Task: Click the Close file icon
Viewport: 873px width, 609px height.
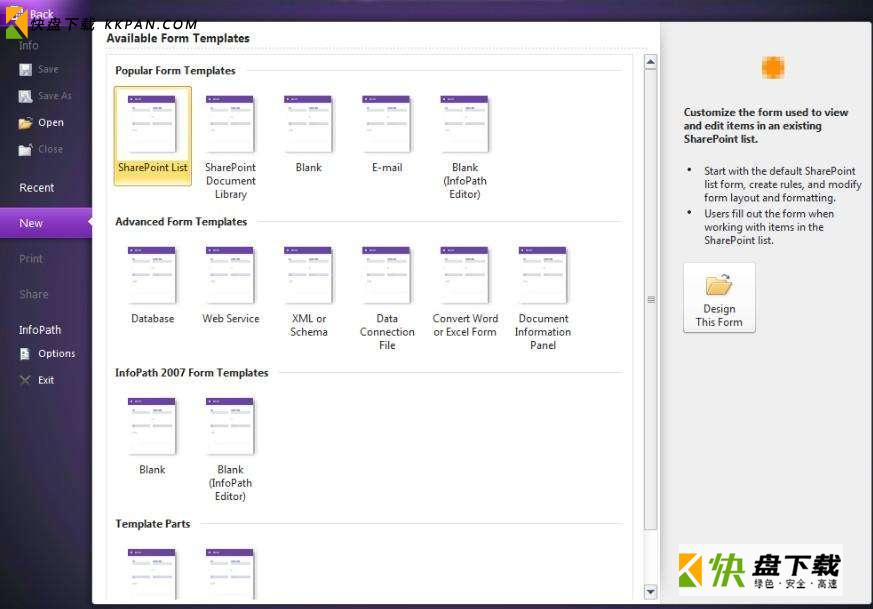Action: [25, 150]
